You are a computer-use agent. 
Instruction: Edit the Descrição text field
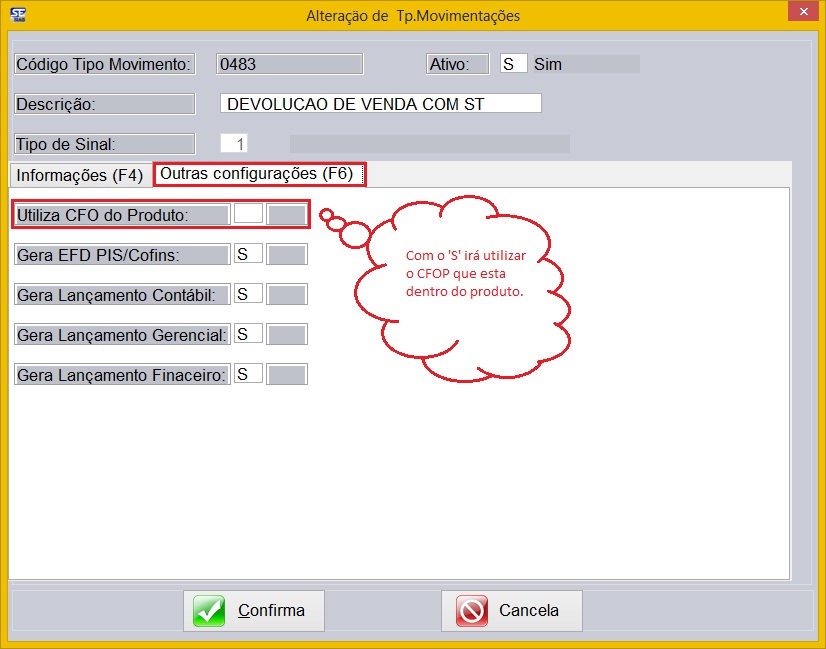380,104
